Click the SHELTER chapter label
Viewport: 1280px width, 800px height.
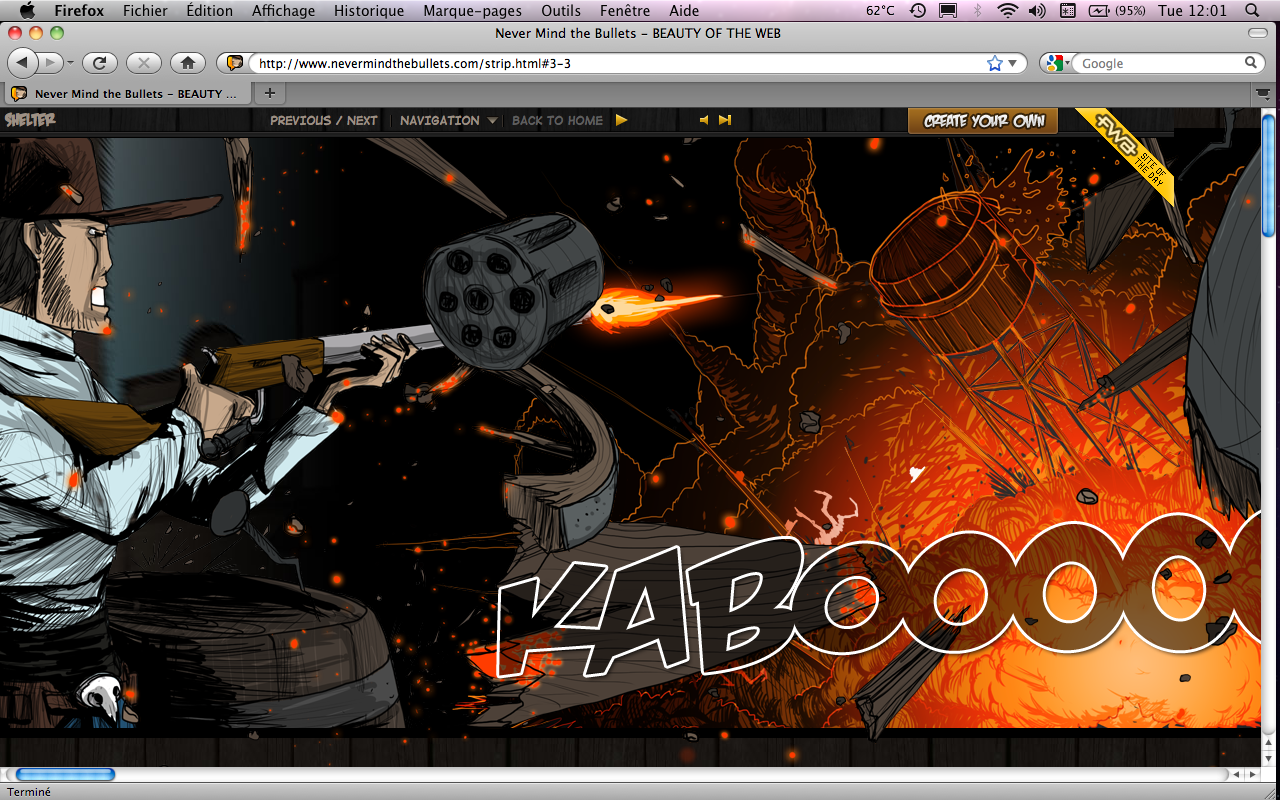30,120
